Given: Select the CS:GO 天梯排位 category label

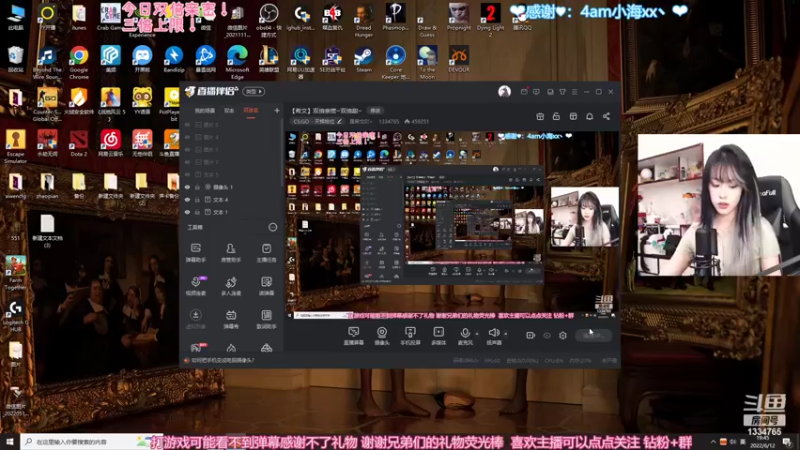Looking at the screenshot, I should 314,121.
